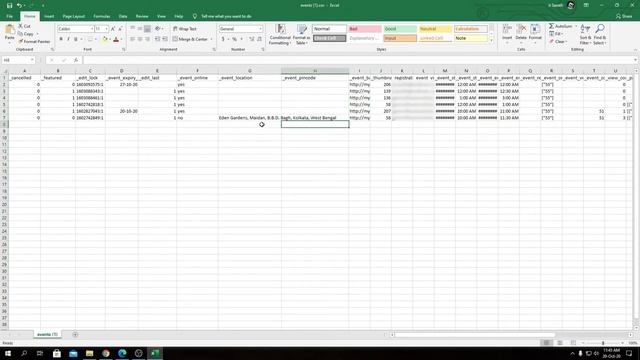The image size is (640, 360).
Task: Expand the Fill dropdown in Editing
Action: click(x=562, y=34)
